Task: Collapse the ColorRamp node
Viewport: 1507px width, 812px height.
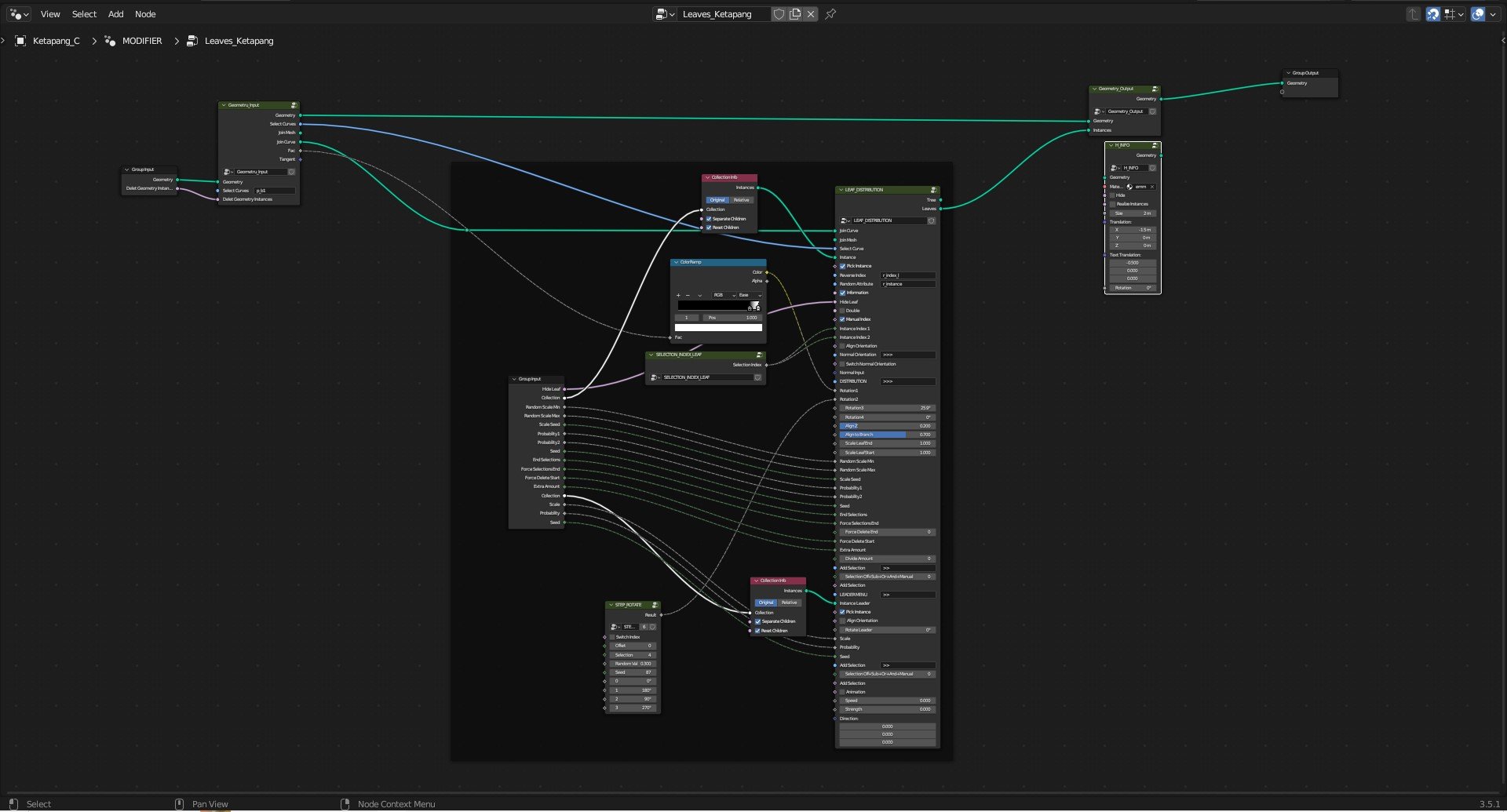Action: 676,262
